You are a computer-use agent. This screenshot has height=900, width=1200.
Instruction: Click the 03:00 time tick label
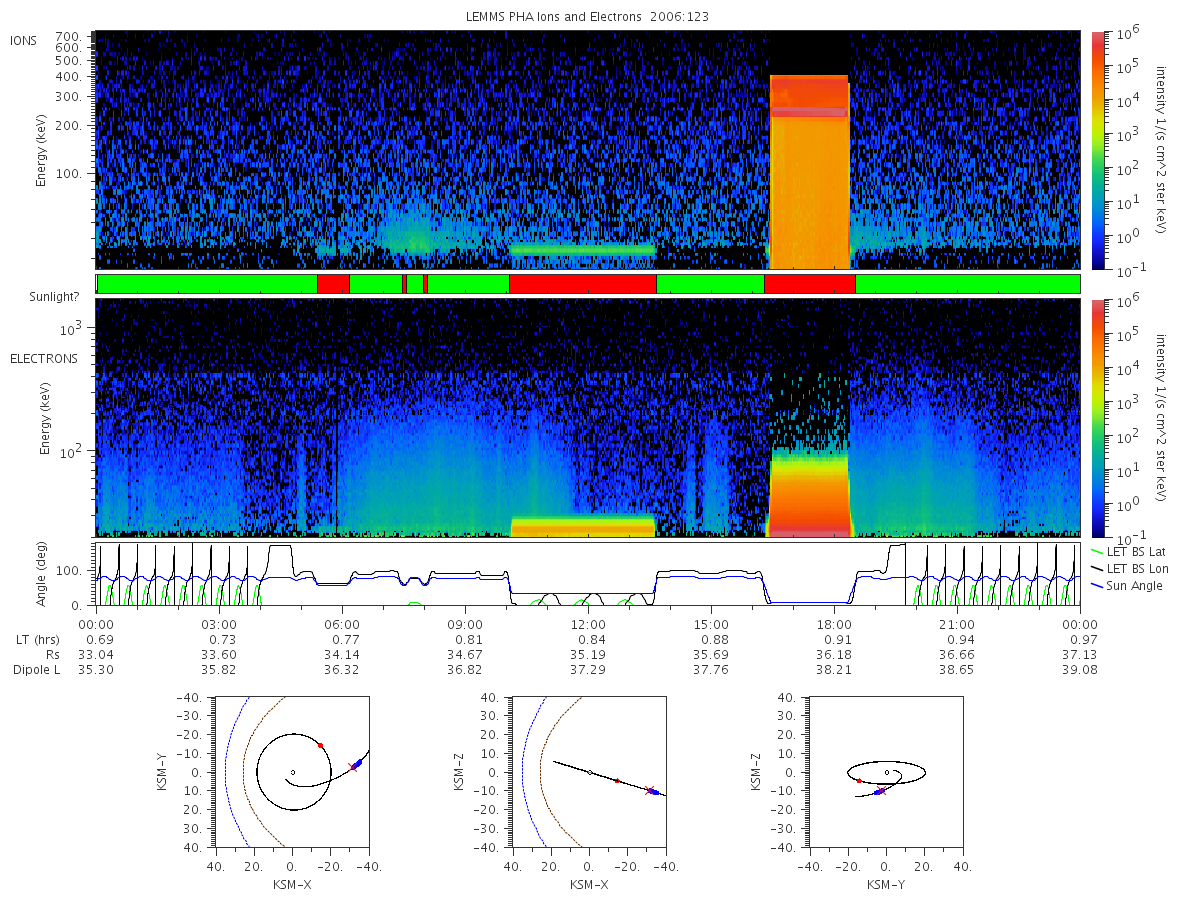(219, 624)
